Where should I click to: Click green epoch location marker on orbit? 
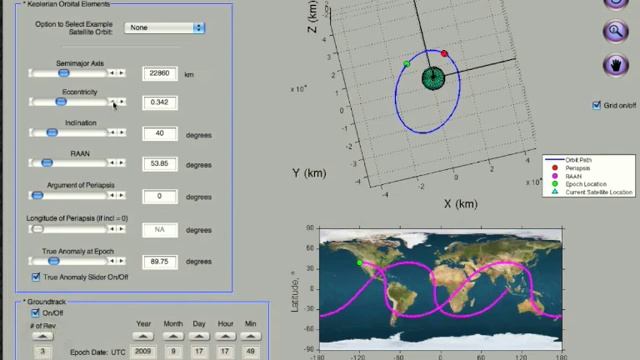407,64
